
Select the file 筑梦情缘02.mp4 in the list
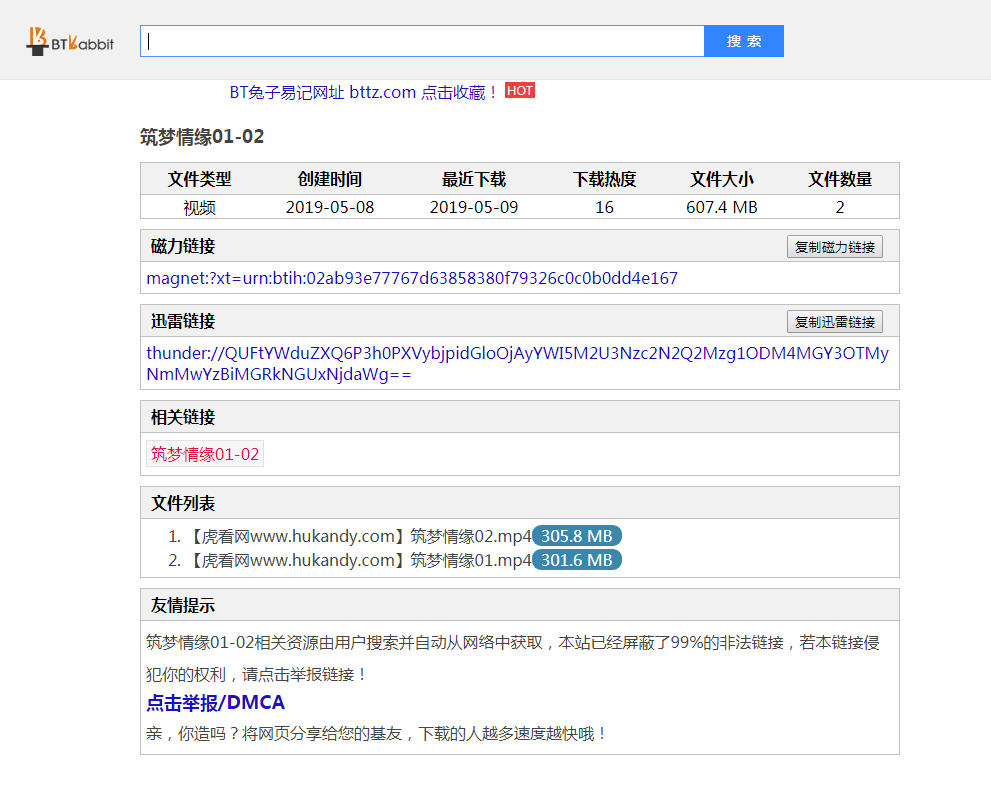pyautogui.click(x=359, y=535)
